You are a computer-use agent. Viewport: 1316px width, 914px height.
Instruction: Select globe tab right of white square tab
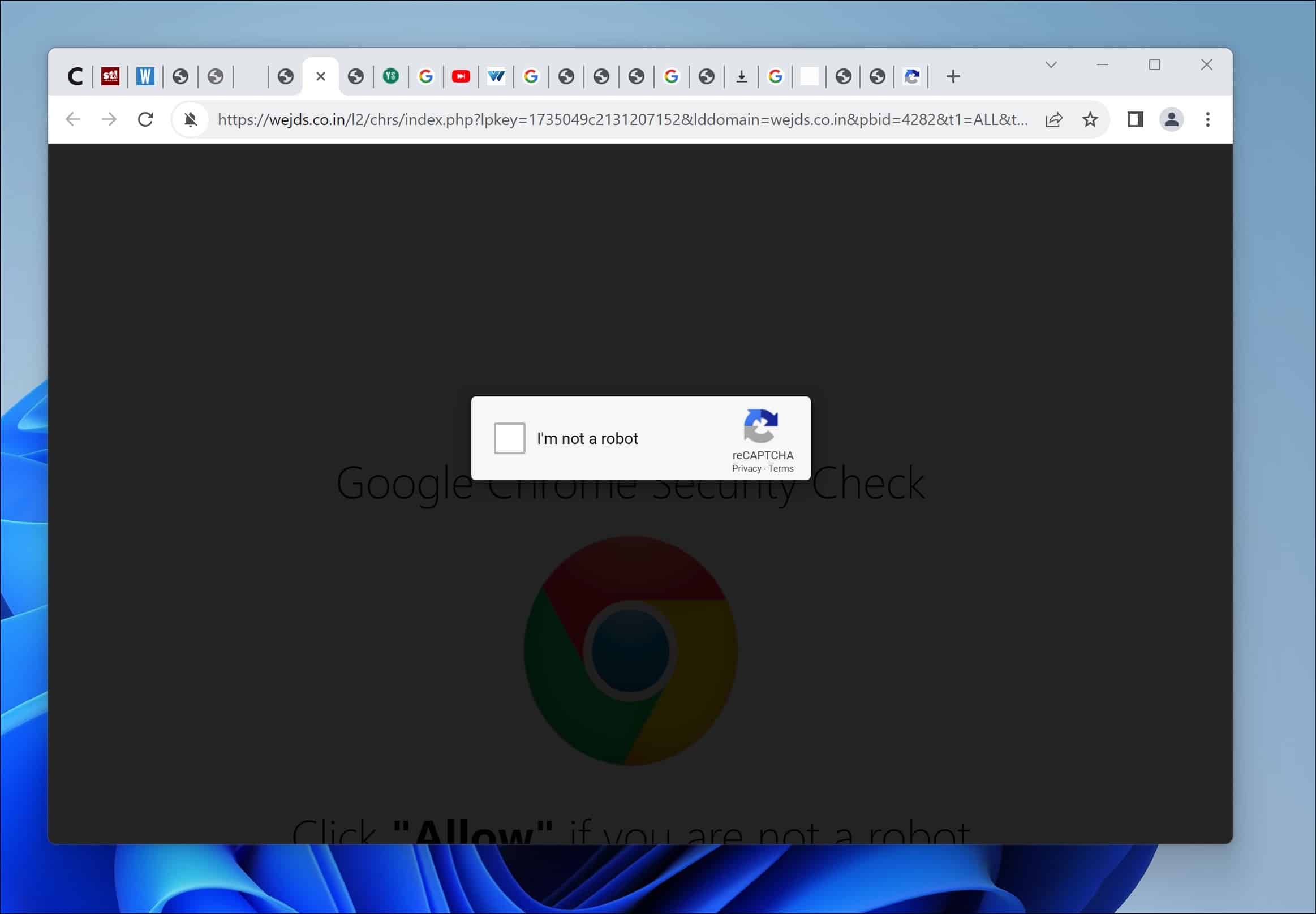click(844, 76)
